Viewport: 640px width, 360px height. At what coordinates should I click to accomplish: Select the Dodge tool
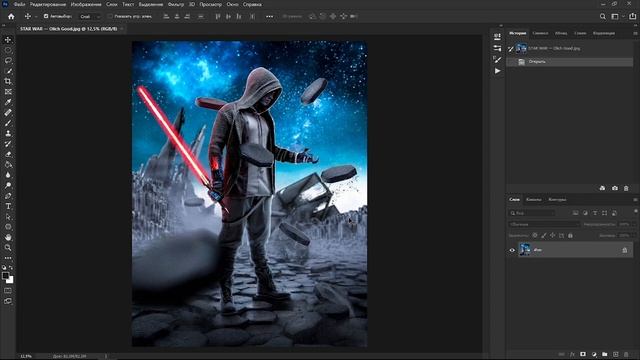coord(8,185)
